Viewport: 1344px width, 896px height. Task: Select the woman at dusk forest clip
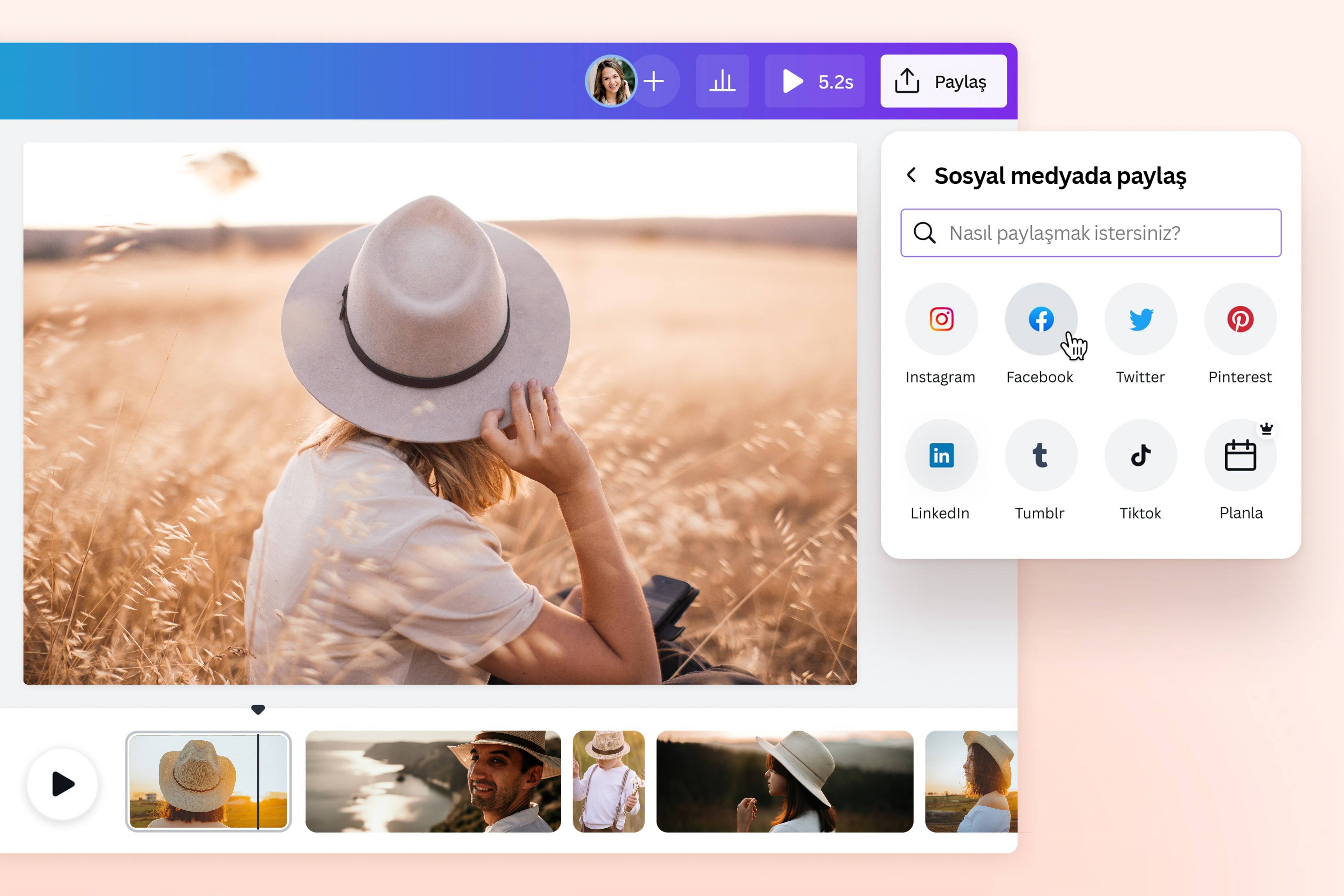(785, 781)
